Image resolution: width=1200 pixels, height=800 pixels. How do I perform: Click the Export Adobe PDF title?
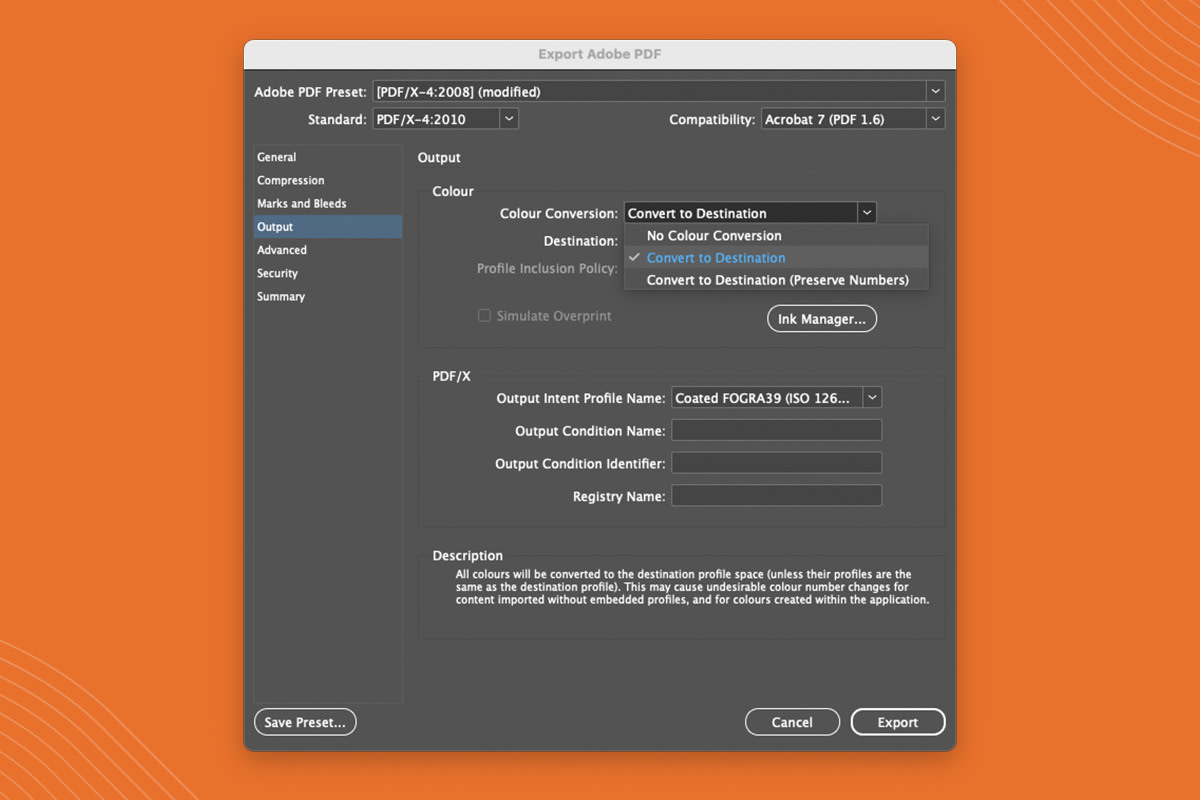click(600, 54)
